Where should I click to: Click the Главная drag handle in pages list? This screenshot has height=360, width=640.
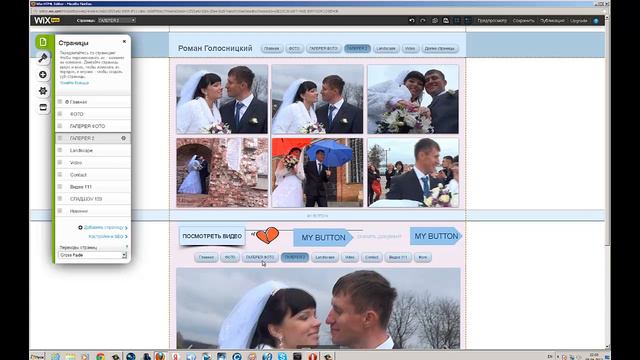[60, 102]
